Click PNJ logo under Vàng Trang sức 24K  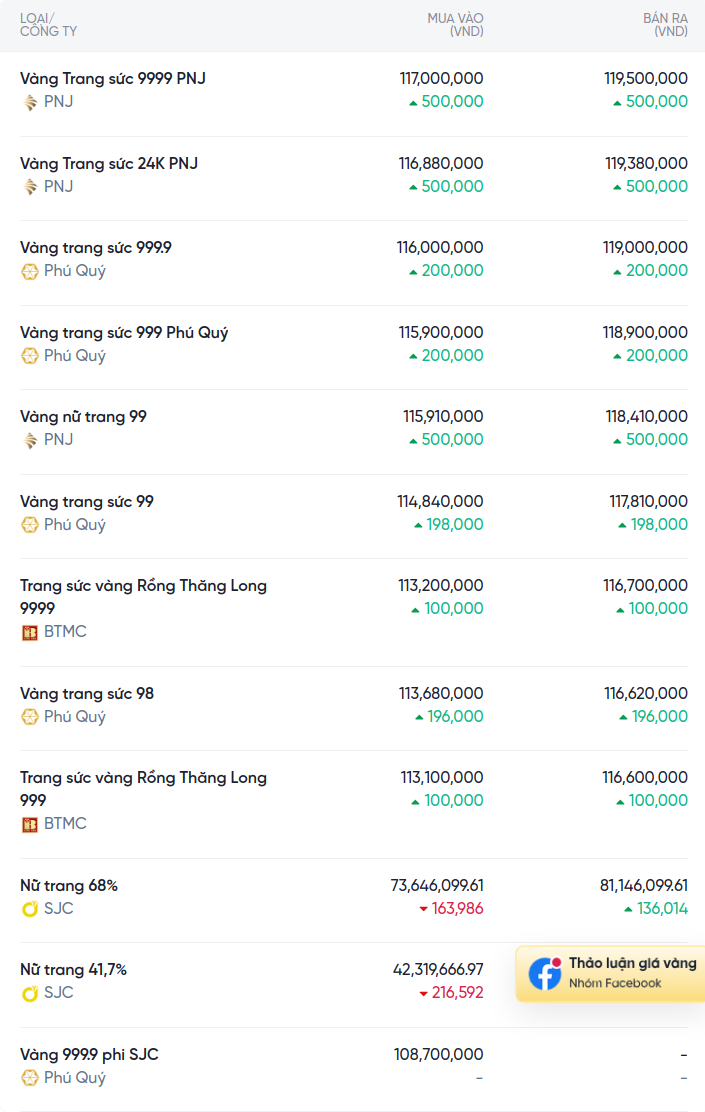click(x=30, y=187)
